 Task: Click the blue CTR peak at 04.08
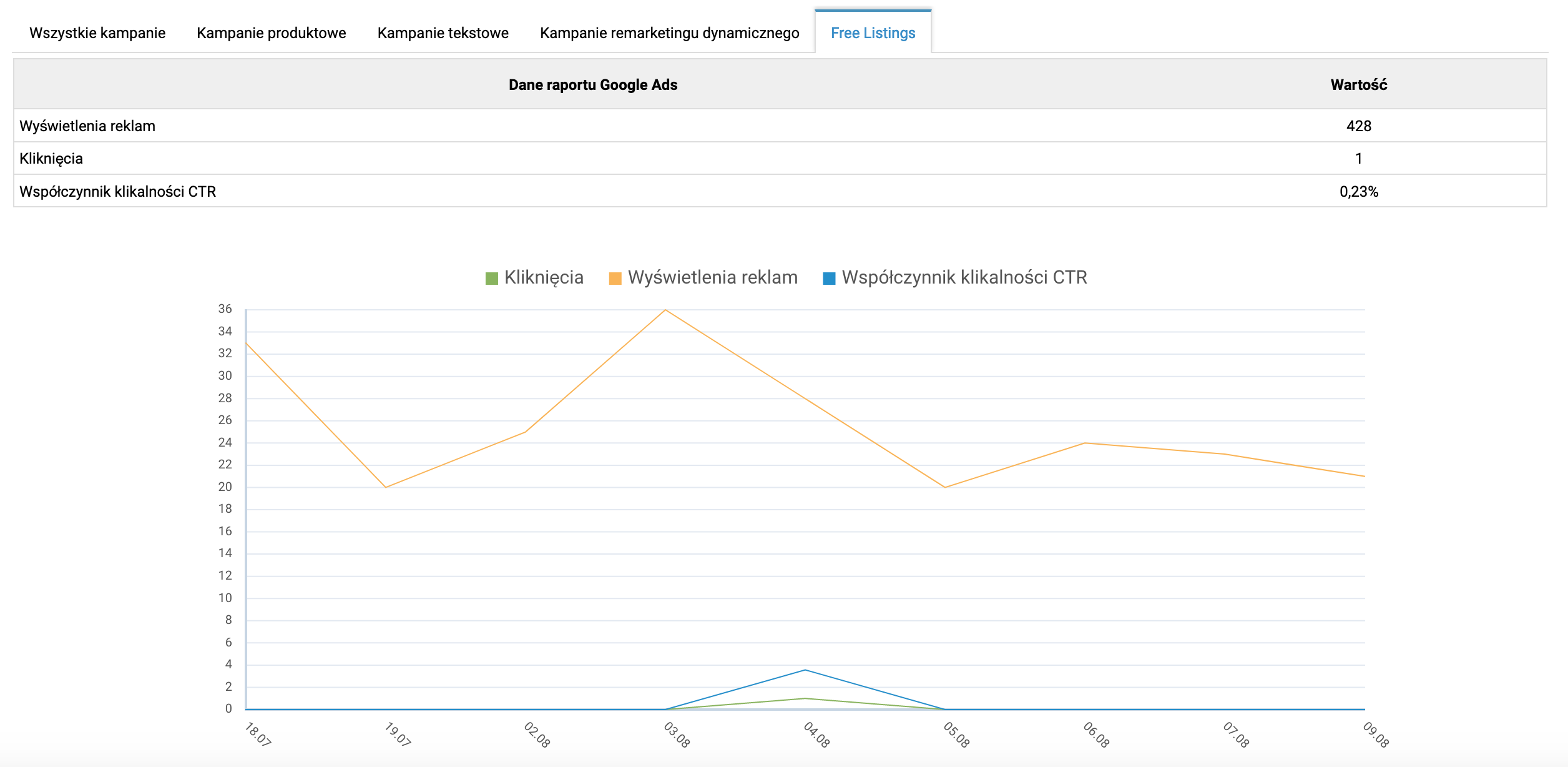point(805,670)
